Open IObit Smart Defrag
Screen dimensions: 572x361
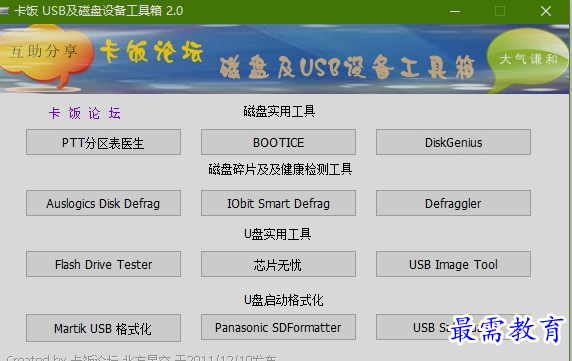[278, 203]
